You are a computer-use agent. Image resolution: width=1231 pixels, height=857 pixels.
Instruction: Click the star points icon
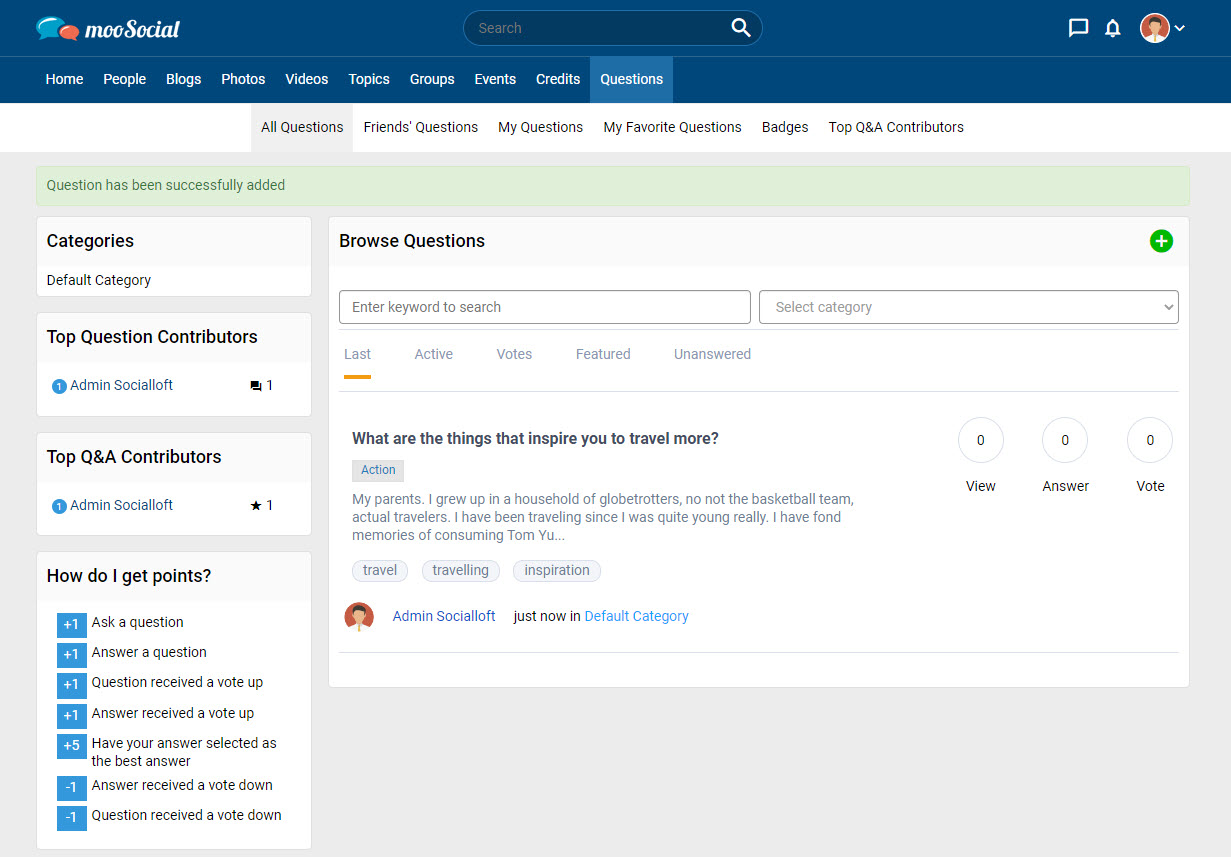(256, 505)
